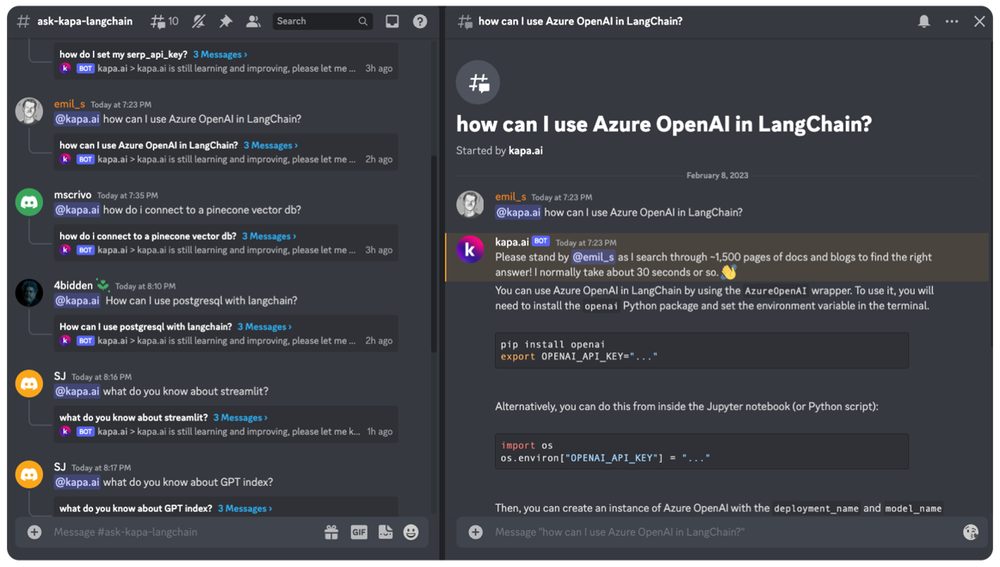Viewport: 1000px width, 567px height.
Task: Click 4bidden username
Action: point(73,286)
